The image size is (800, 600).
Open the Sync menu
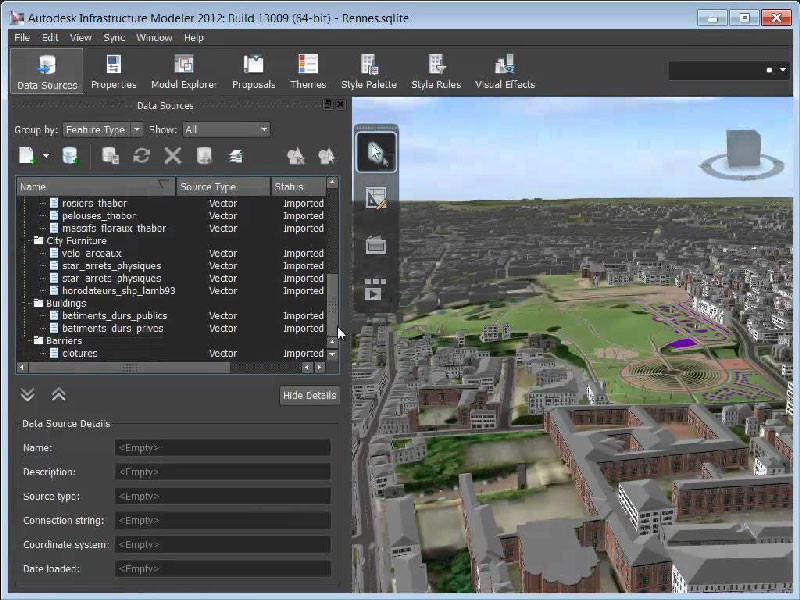[x=114, y=36]
